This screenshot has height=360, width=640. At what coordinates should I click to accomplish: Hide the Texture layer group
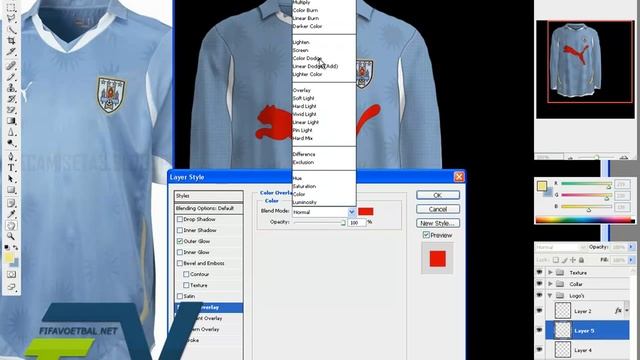click(x=540, y=272)
